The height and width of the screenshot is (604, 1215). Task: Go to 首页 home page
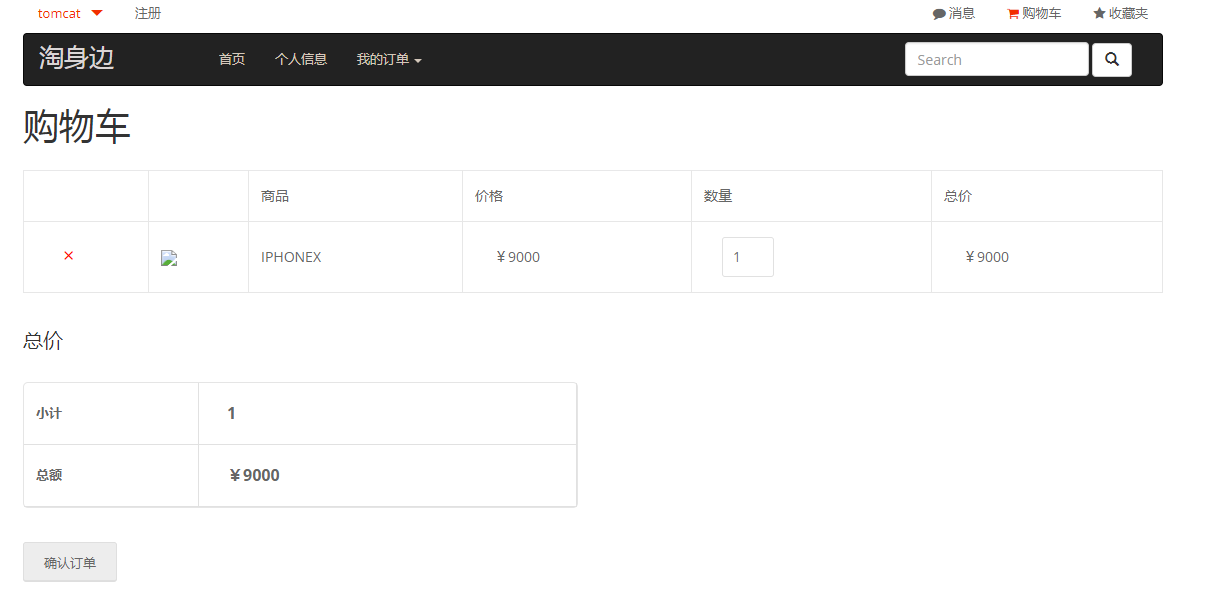point(232,60)
